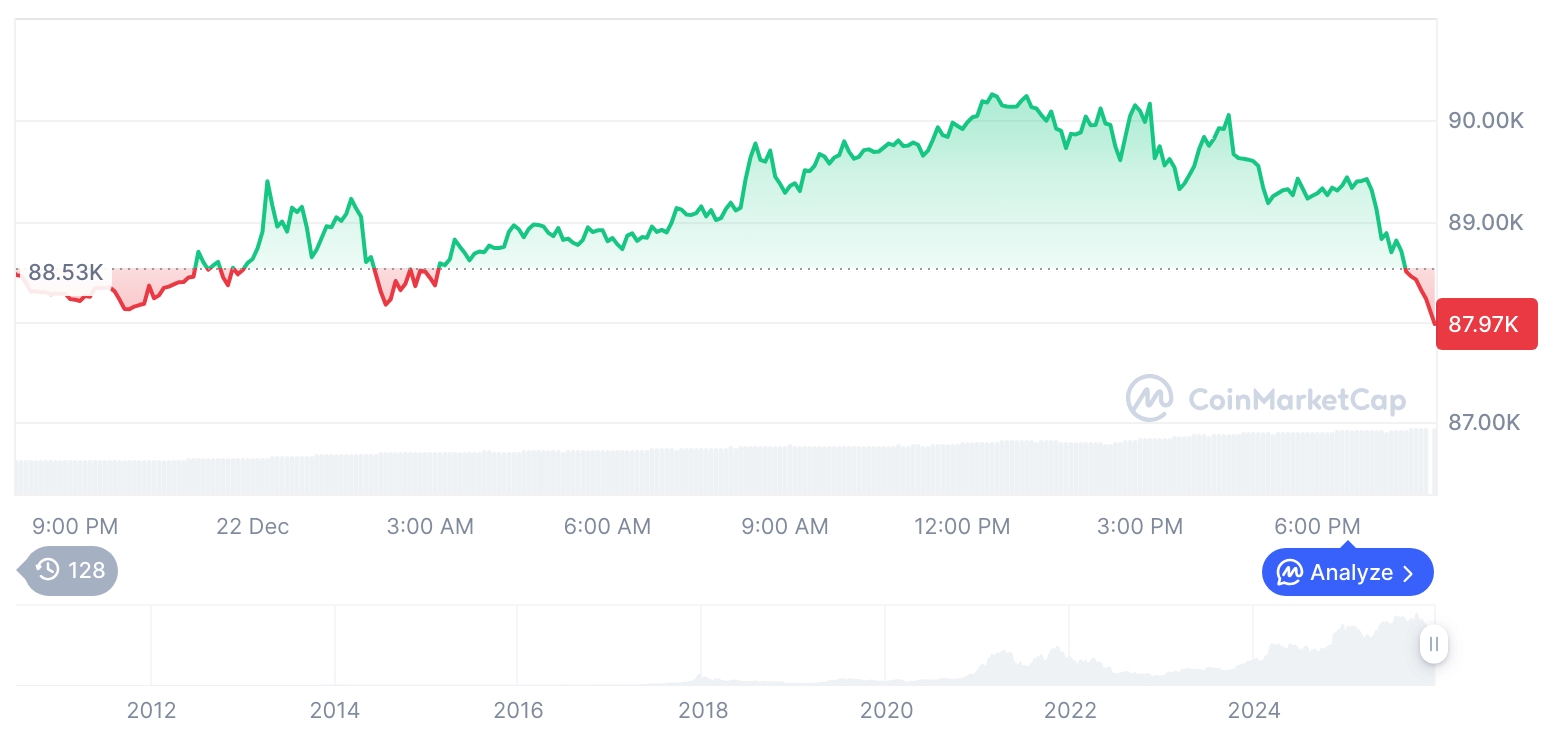
Task: Click the CoinMarketCap watermark logo icon
Action: pos(1150,398)
